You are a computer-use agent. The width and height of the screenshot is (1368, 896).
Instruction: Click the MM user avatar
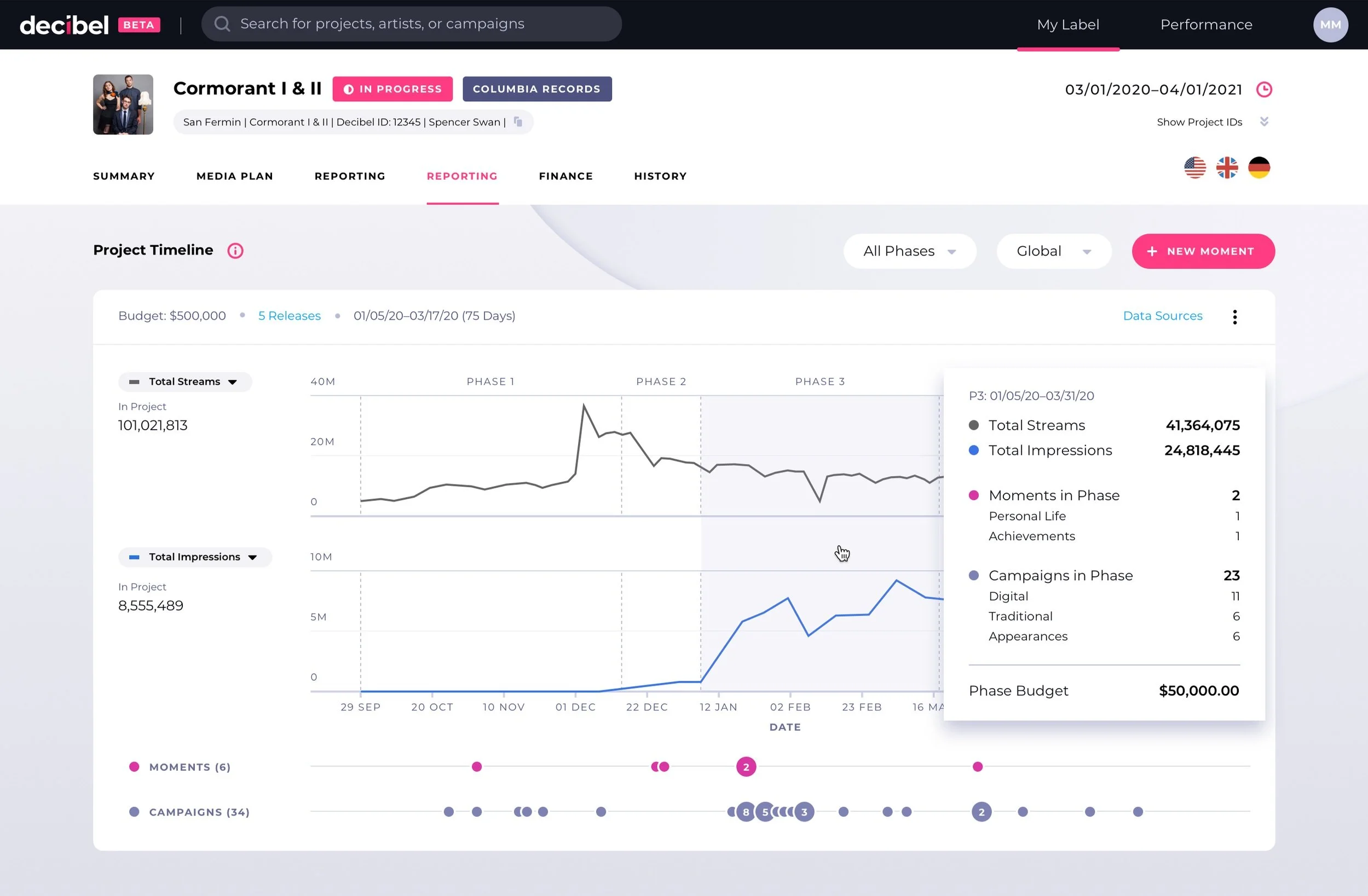pyautogui.click(x=1330, y=25)
